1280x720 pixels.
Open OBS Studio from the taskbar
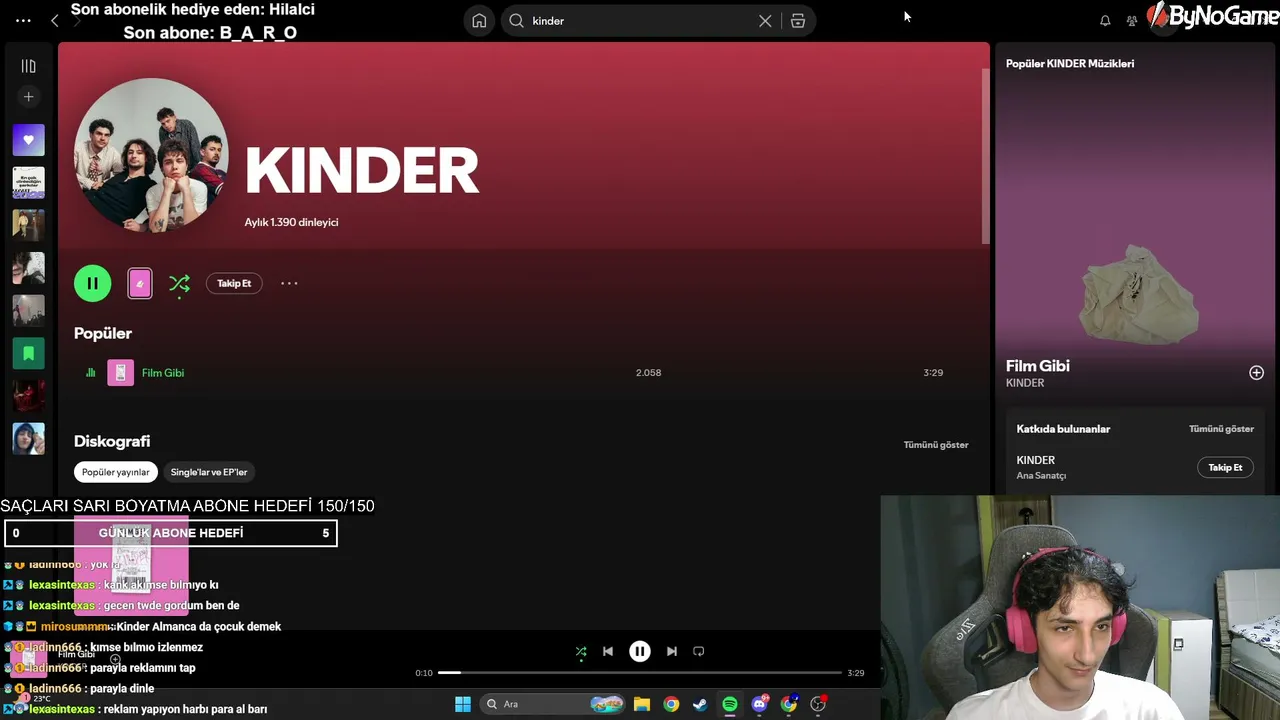(818, 704)
